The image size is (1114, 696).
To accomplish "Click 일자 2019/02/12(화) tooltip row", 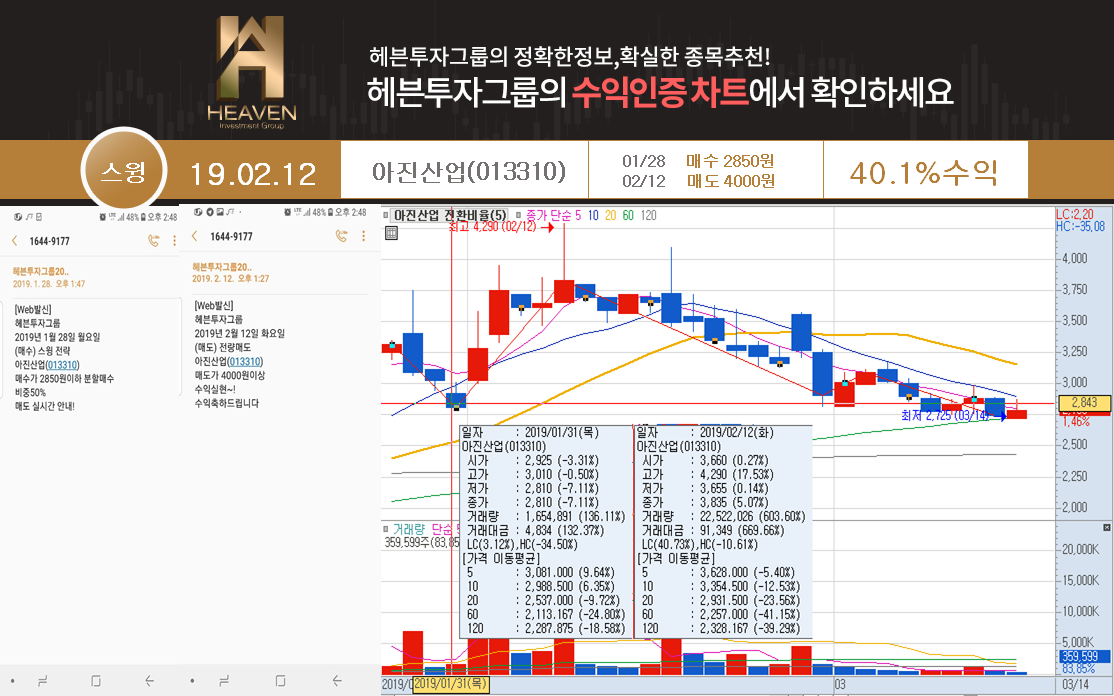I will click(705, 433).
